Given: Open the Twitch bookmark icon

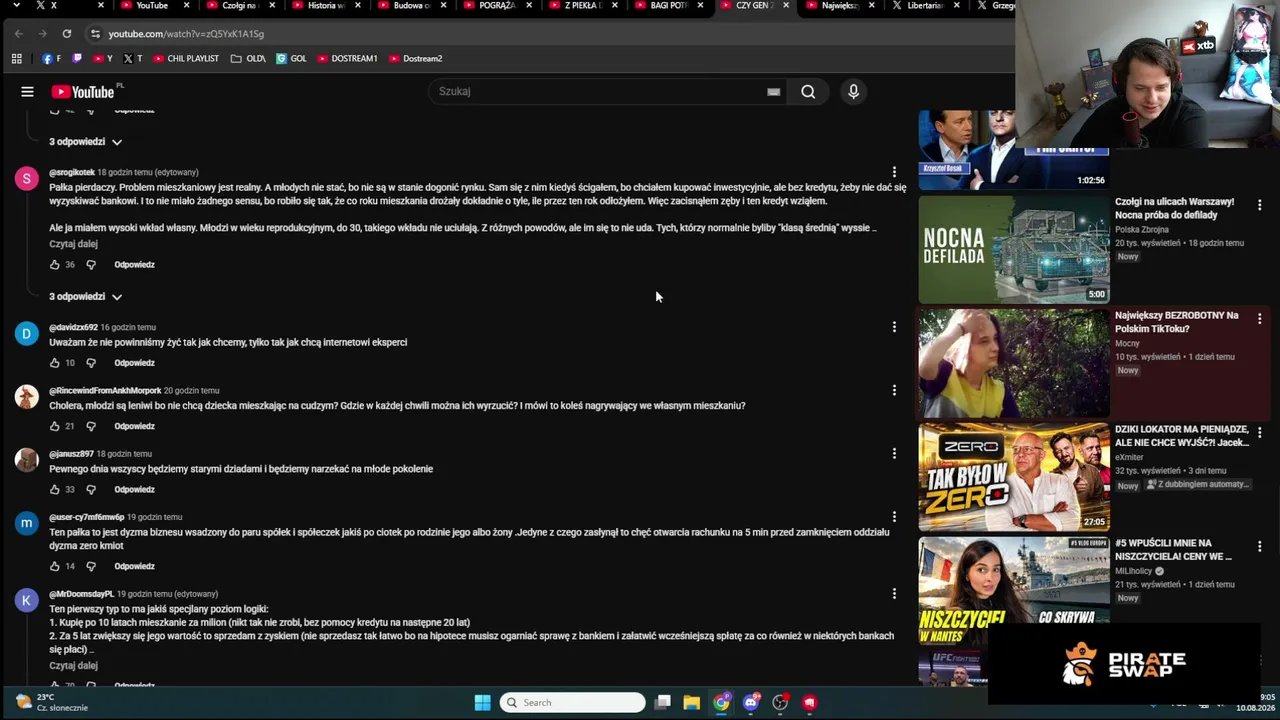Looking at the screenshot, I should pos(77,59).
